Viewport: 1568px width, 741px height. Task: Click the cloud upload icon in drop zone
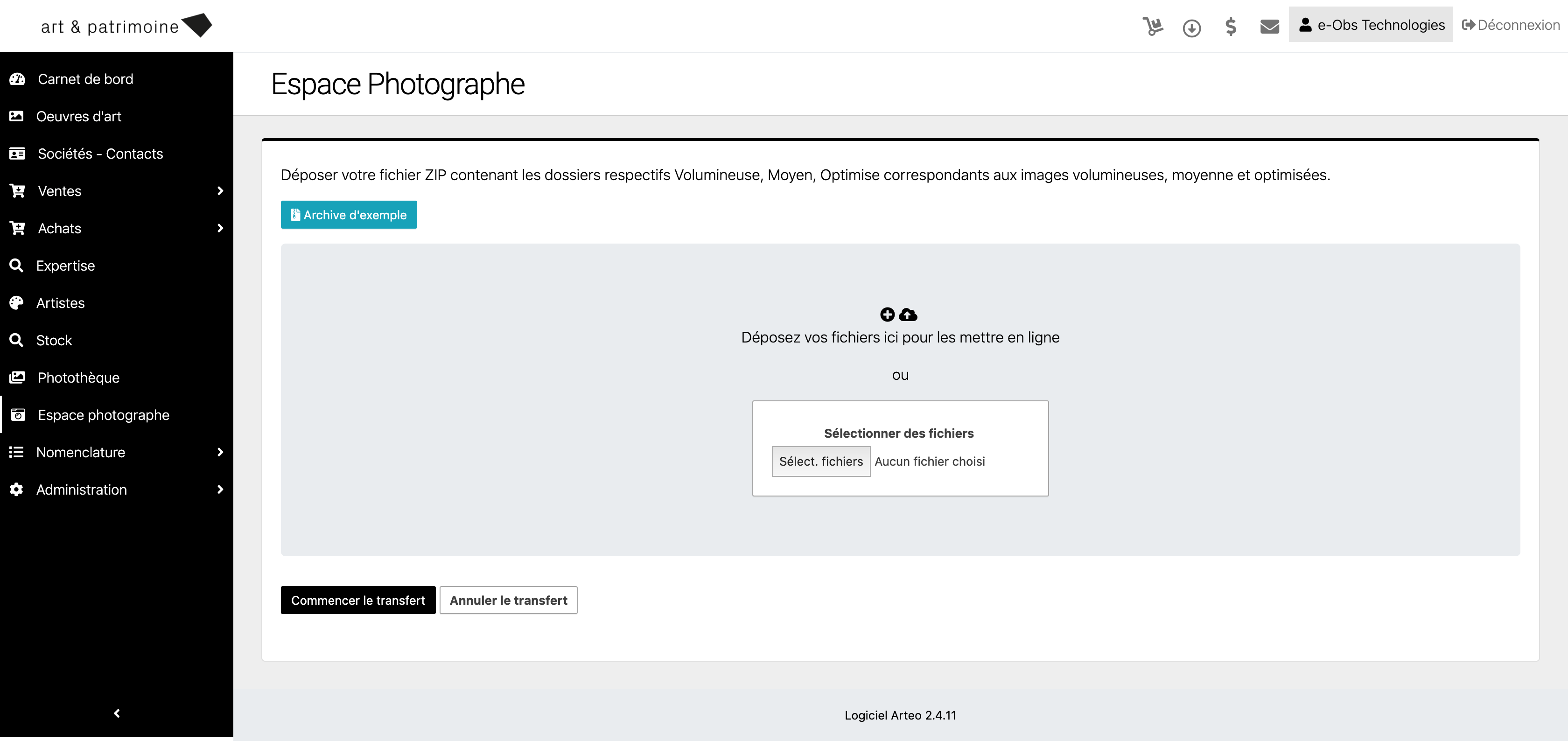908,314
